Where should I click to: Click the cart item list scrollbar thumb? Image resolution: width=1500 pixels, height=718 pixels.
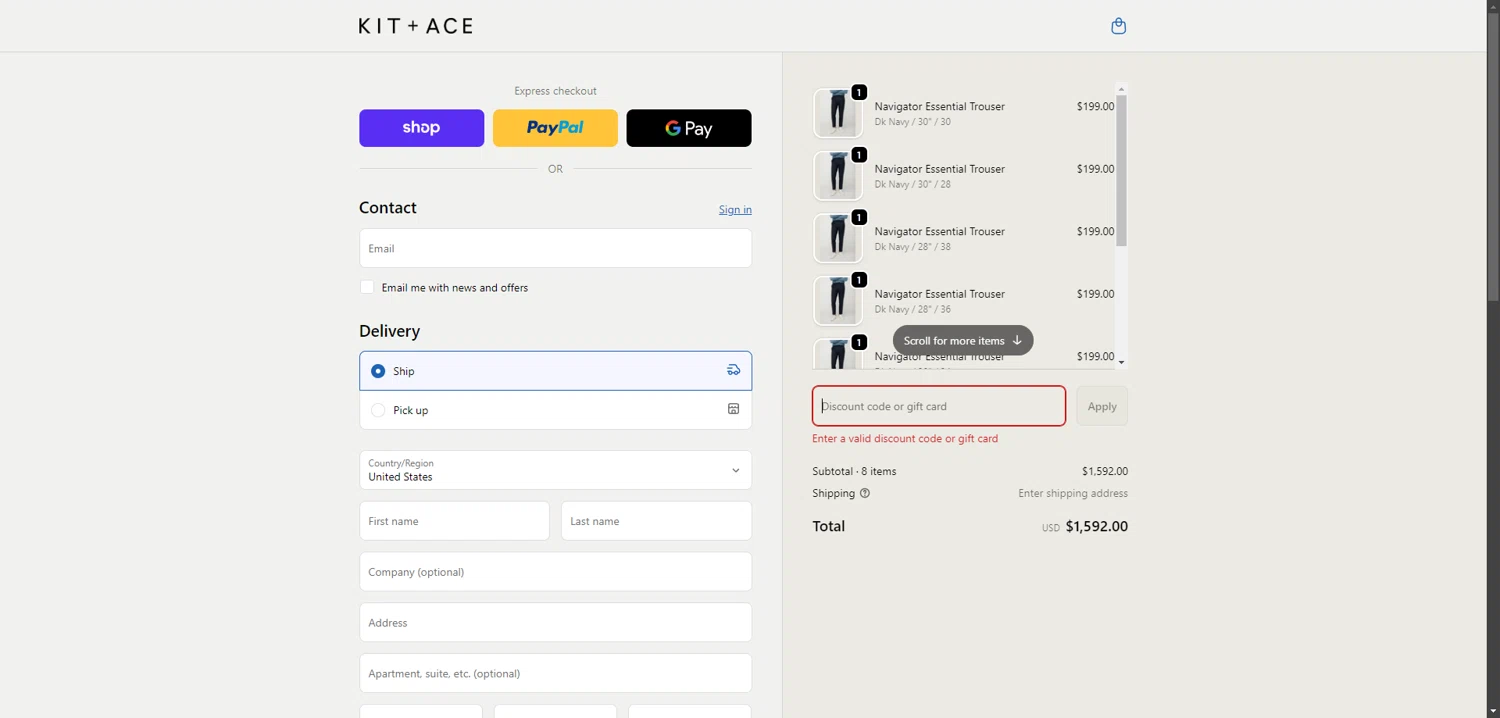click(1121, 171)
